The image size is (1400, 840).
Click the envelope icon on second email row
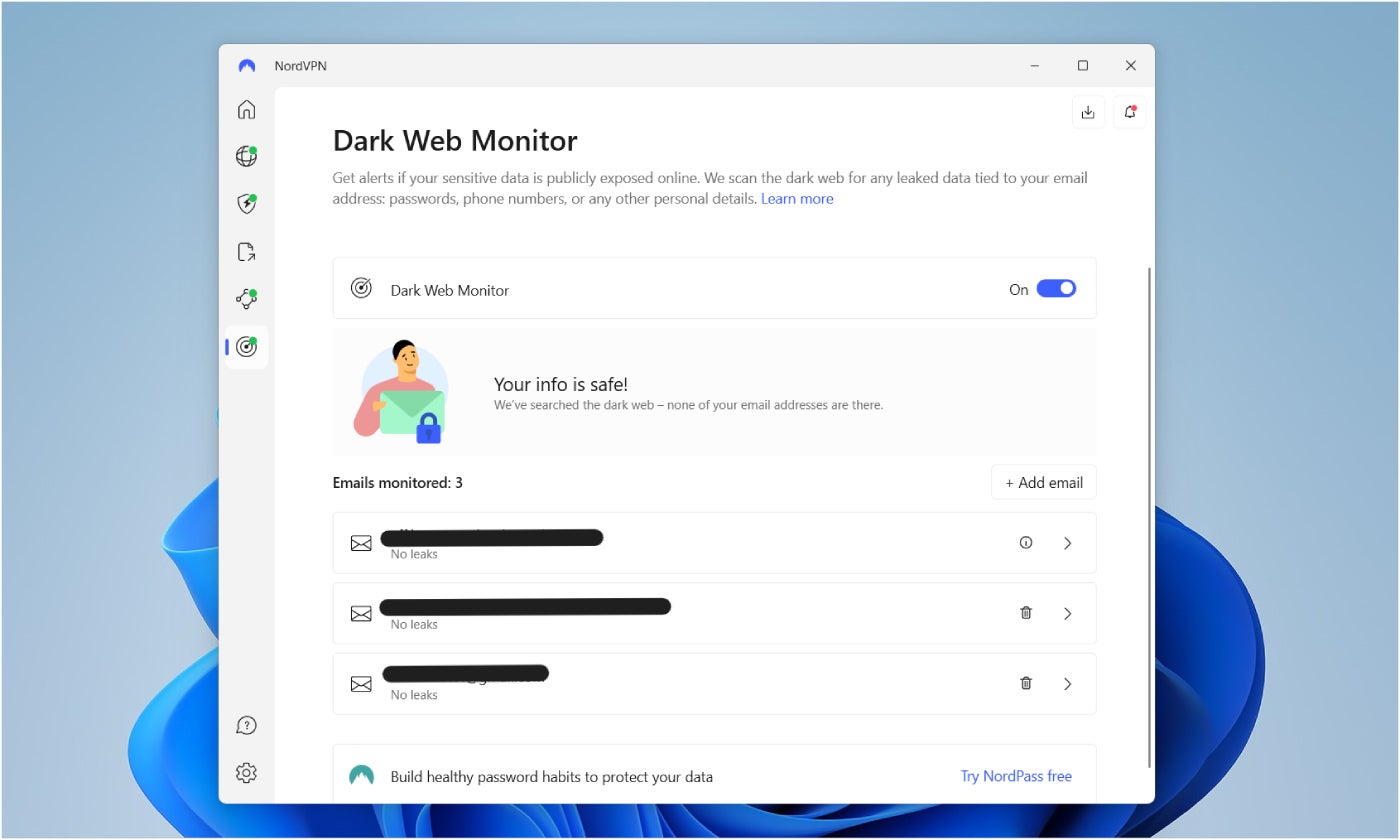(361, 614)
